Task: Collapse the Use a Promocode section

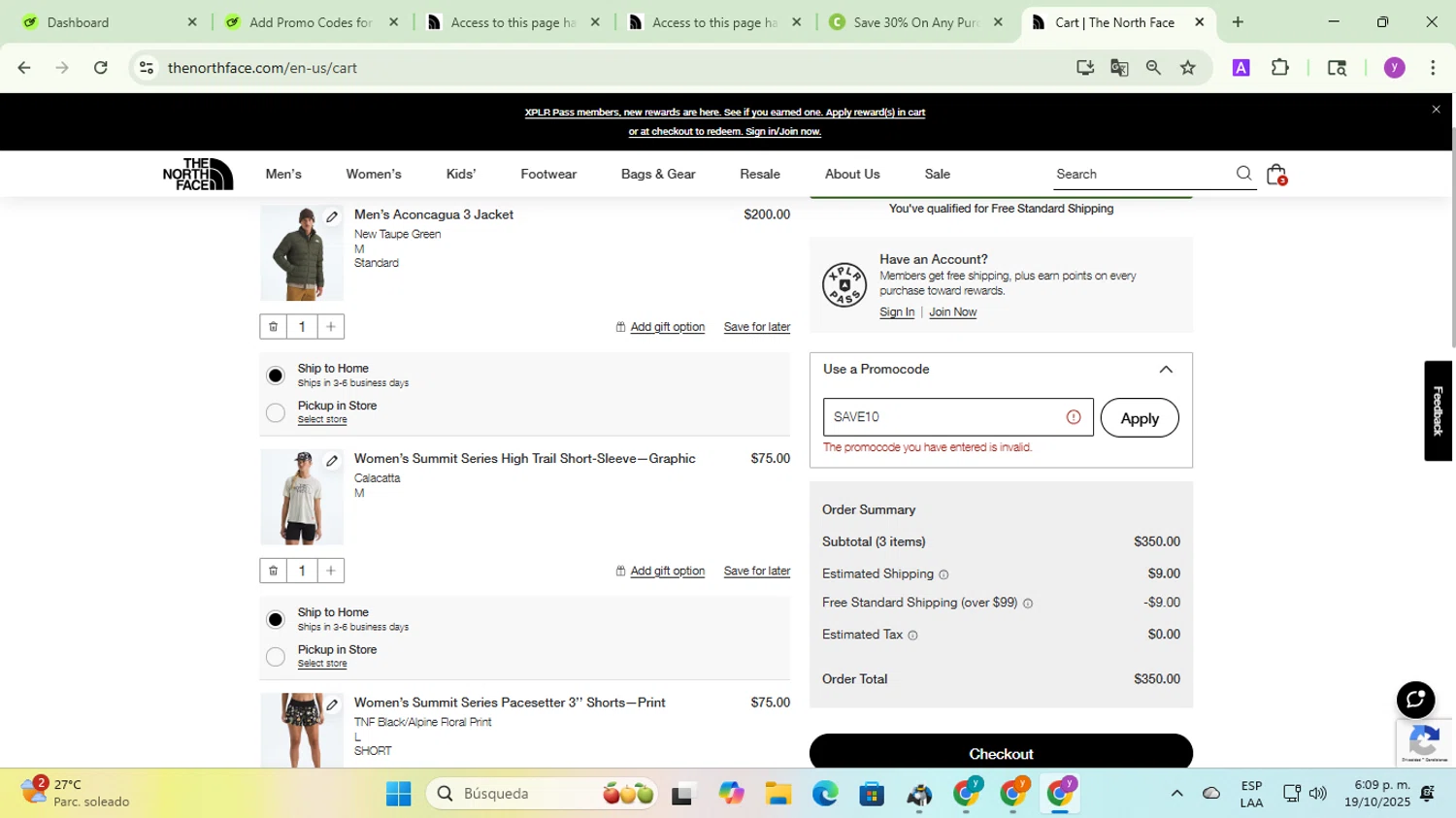Action: point(1166,370)
